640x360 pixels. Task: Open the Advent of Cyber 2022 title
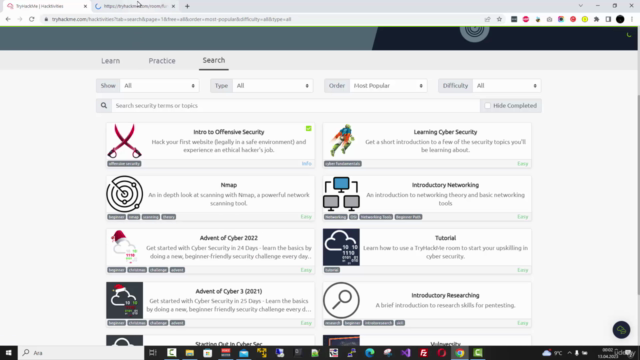click(229, 238)
